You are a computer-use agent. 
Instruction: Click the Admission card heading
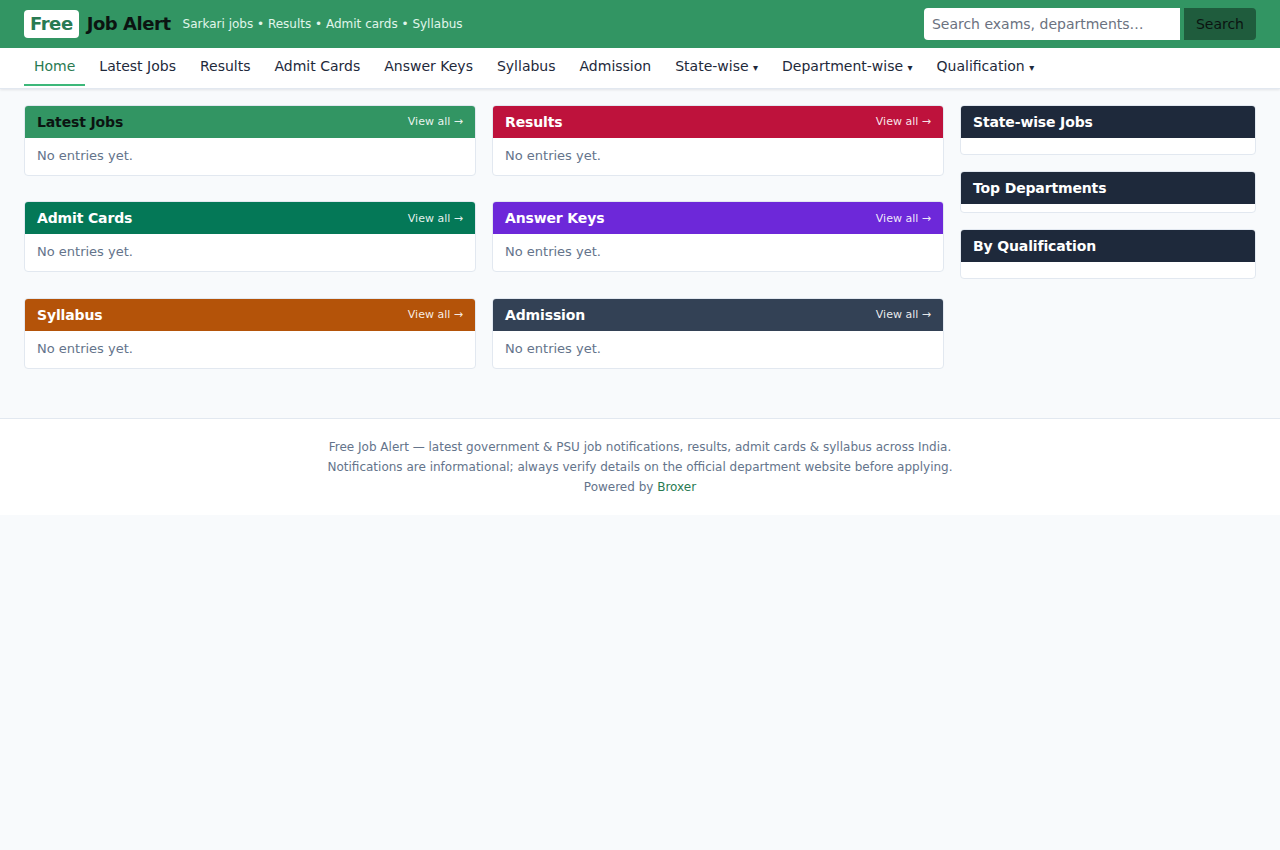click(545, 315)
